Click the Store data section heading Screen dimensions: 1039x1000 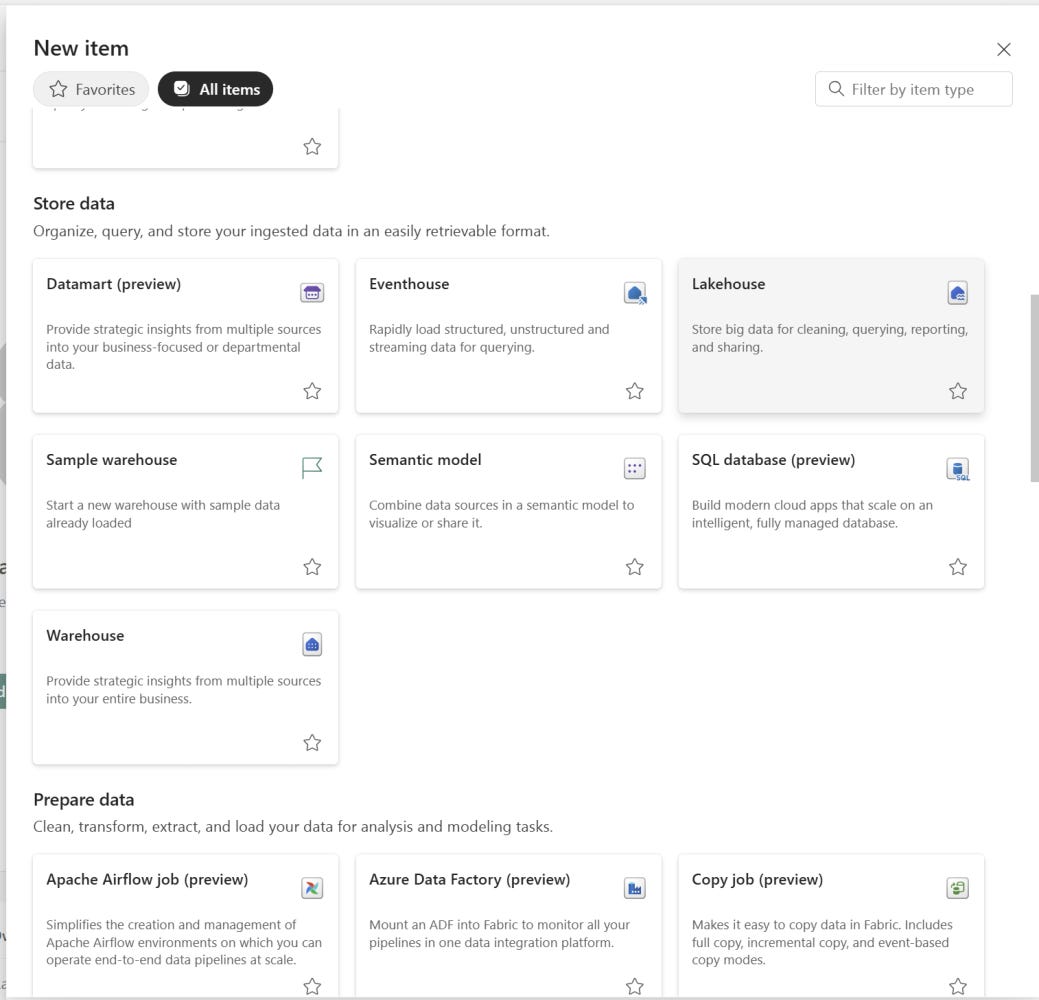(x=74, y=203)
